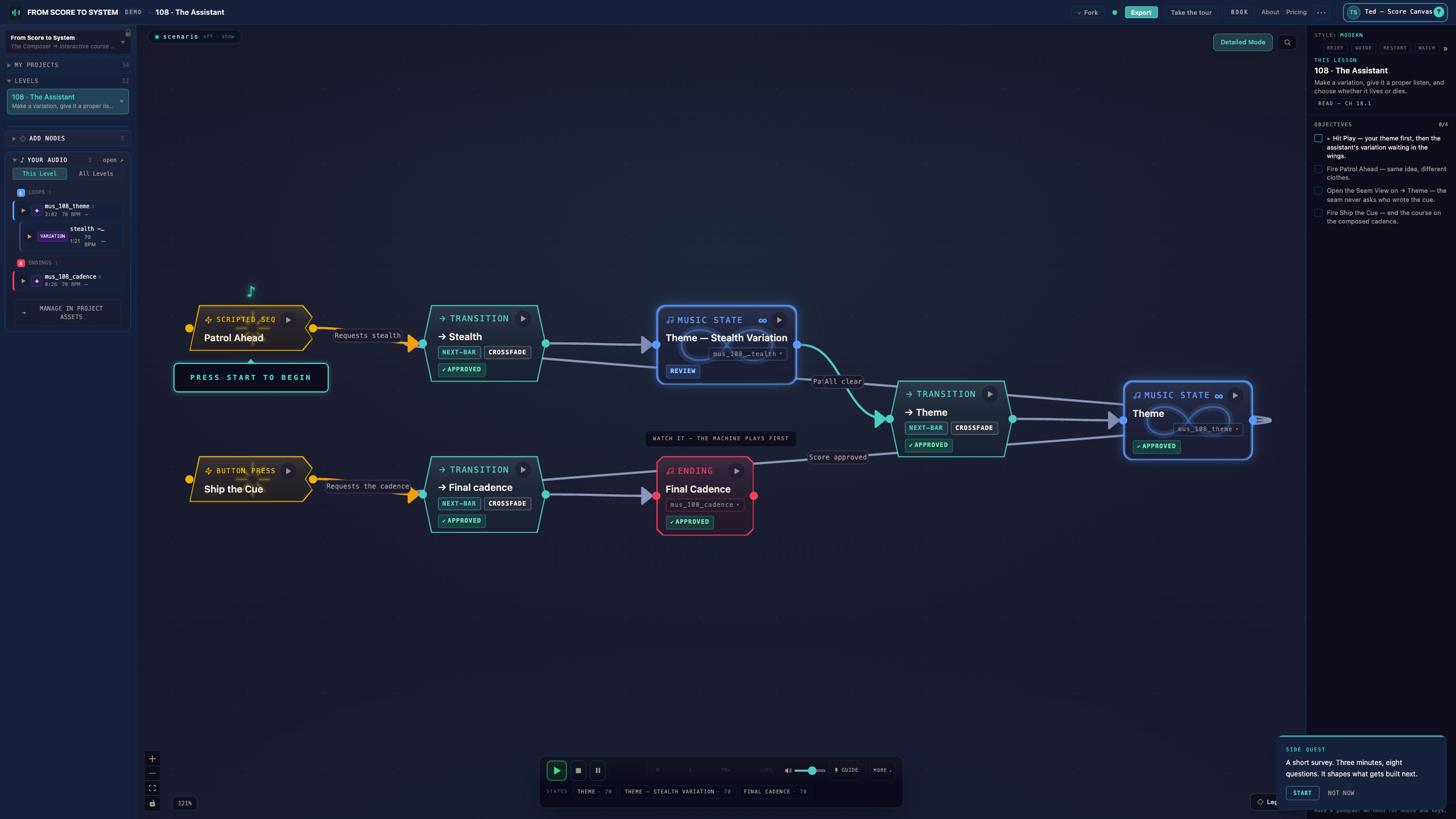Image resolution: width=1456 pixels, height=819 pixels.
Task: Play the Stealth transition node
Action: [x=523, y=318]
